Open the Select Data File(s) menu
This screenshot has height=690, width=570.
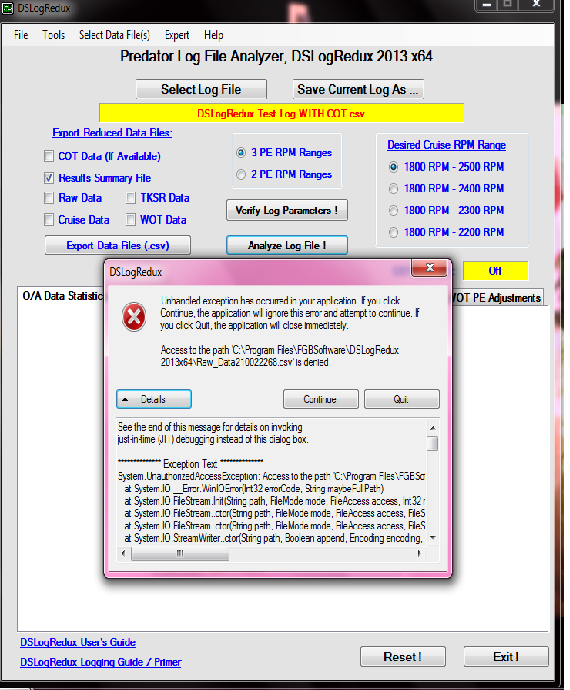[x=114, y=35]
